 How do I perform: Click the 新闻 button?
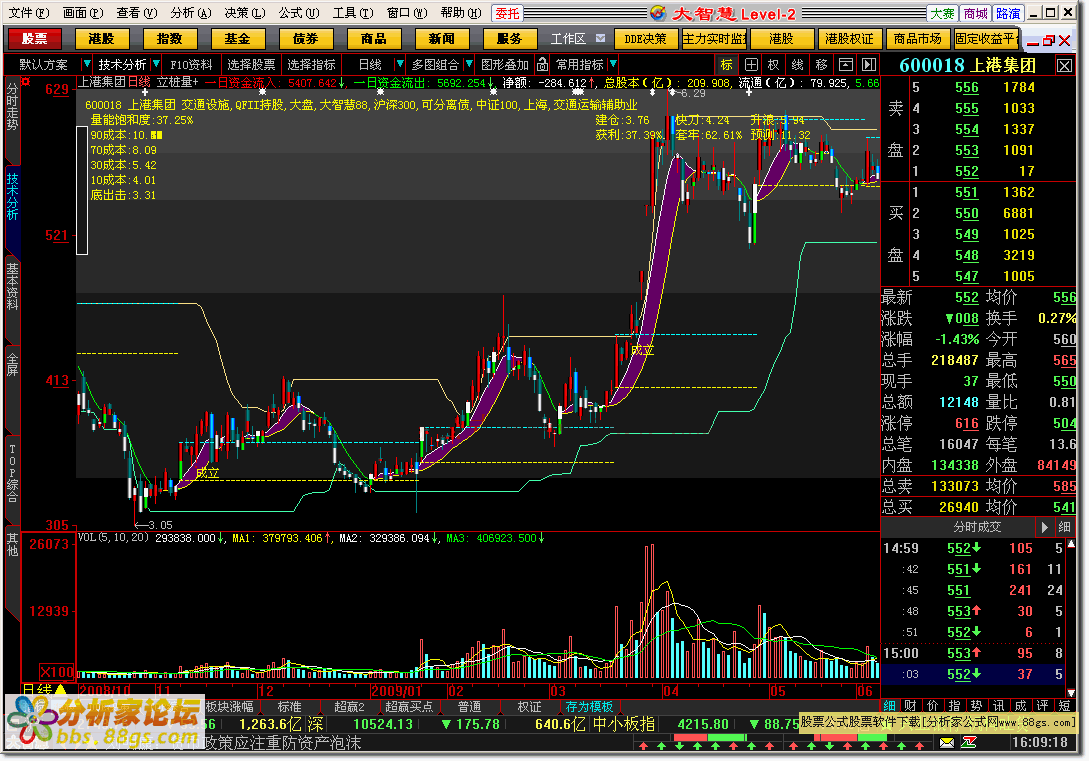[442, 39]
